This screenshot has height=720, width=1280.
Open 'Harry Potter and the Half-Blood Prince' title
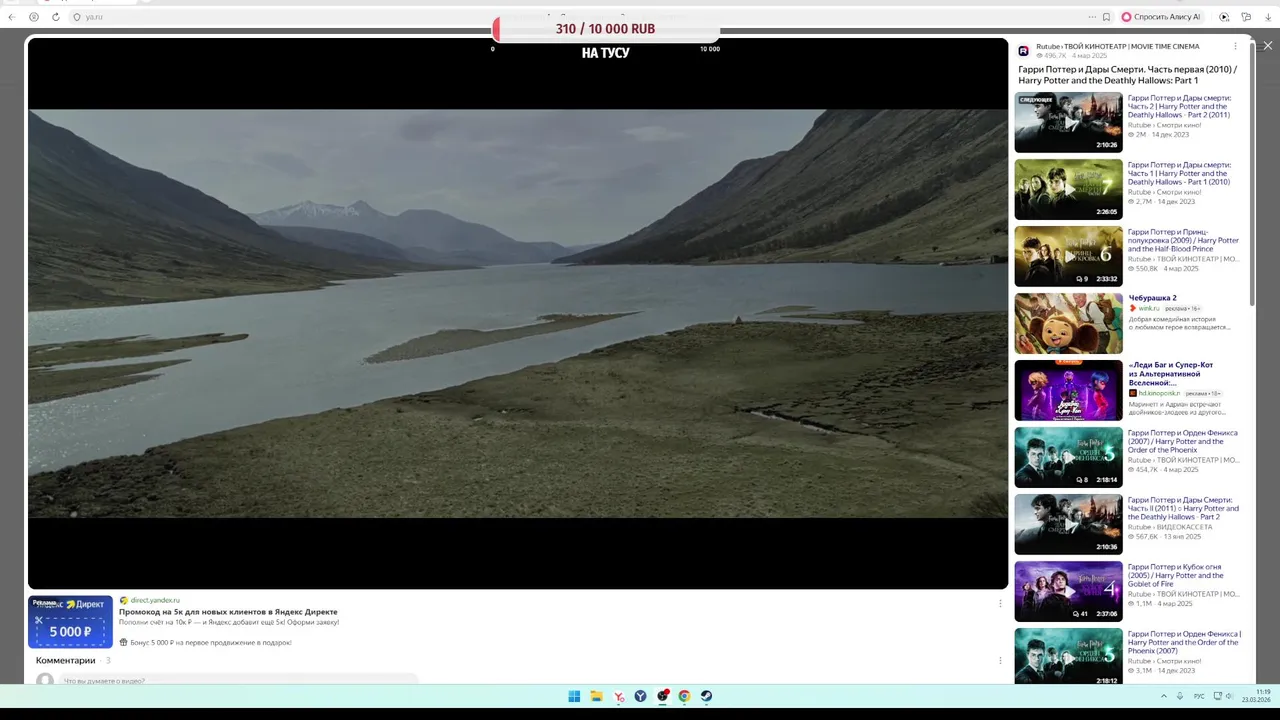pyautogui.click(x=1183, y=240)
